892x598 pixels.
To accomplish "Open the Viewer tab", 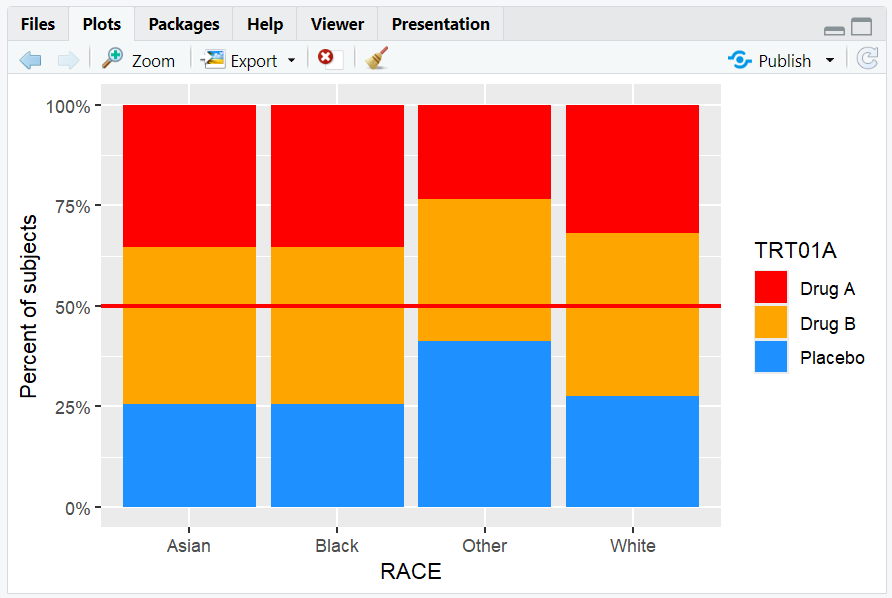I will 336,23.
